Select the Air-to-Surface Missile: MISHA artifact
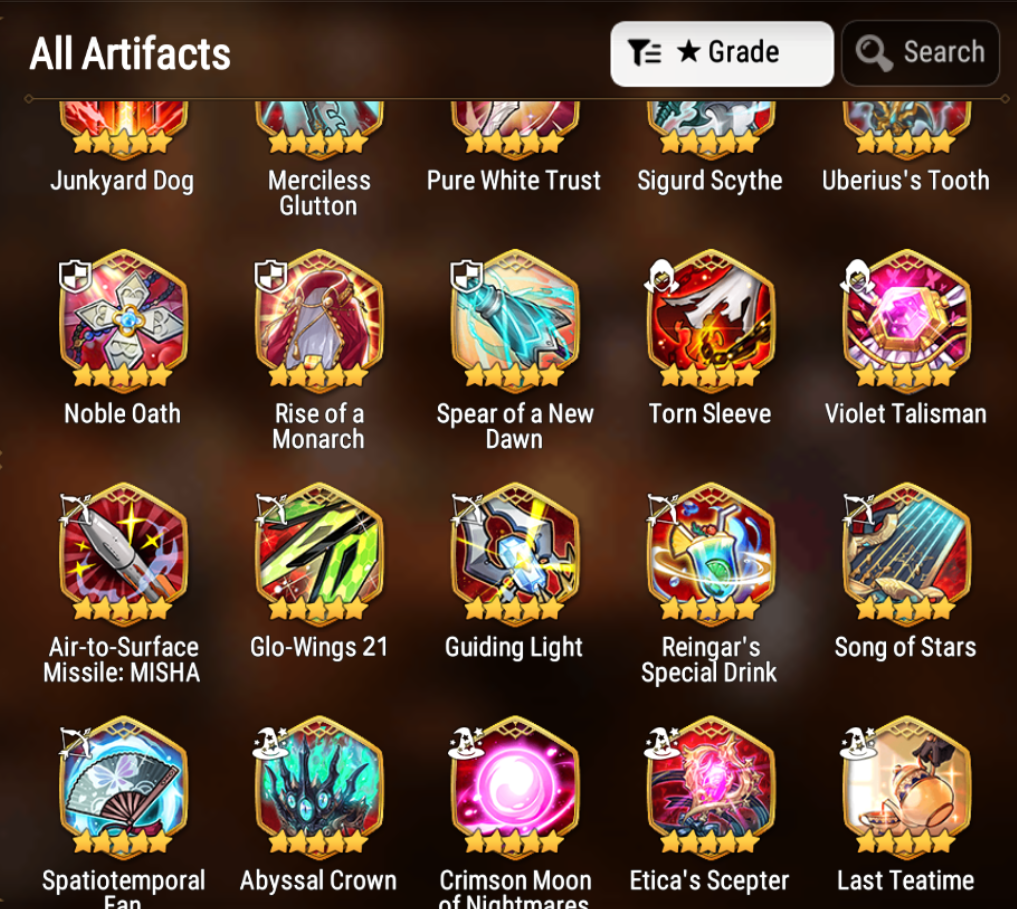Viewport: 1017px width, 909px height. (x=123, y=554)
